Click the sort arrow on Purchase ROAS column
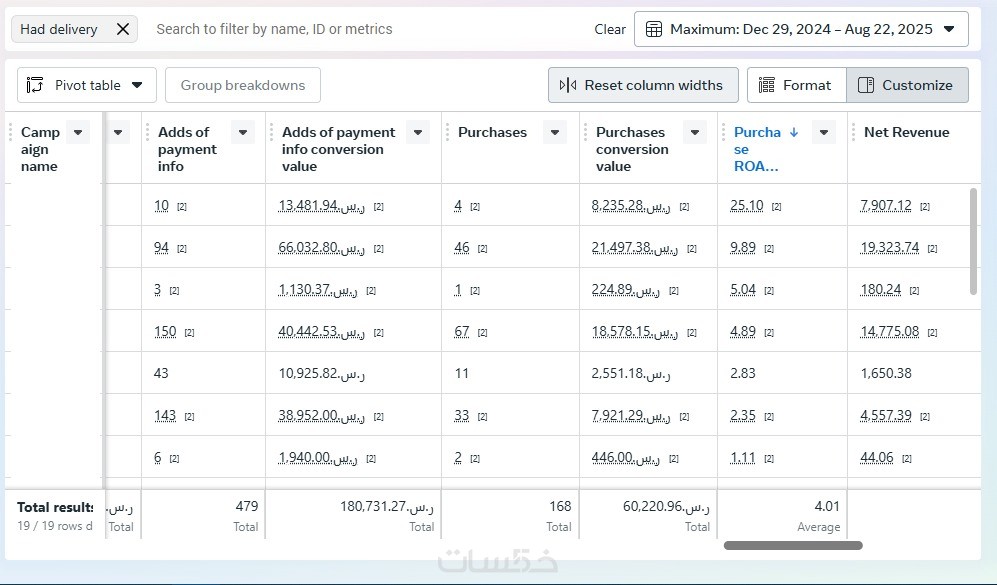The height and width of the screenshot is (585, 997). click(x=794, y=132)
